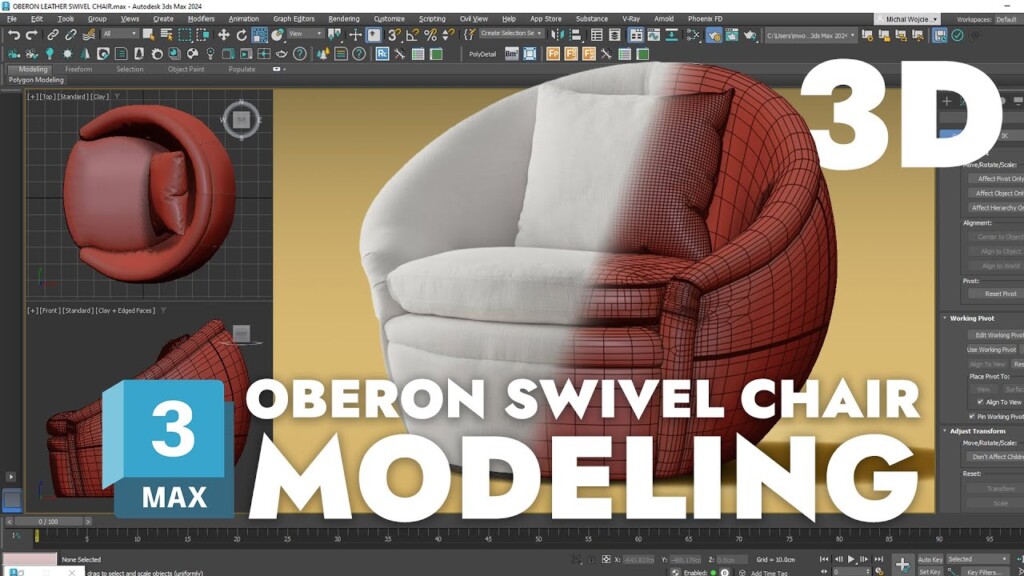Open the Rendering menu
Viewport: 1024px width, 576px height.
coord(344,19)
